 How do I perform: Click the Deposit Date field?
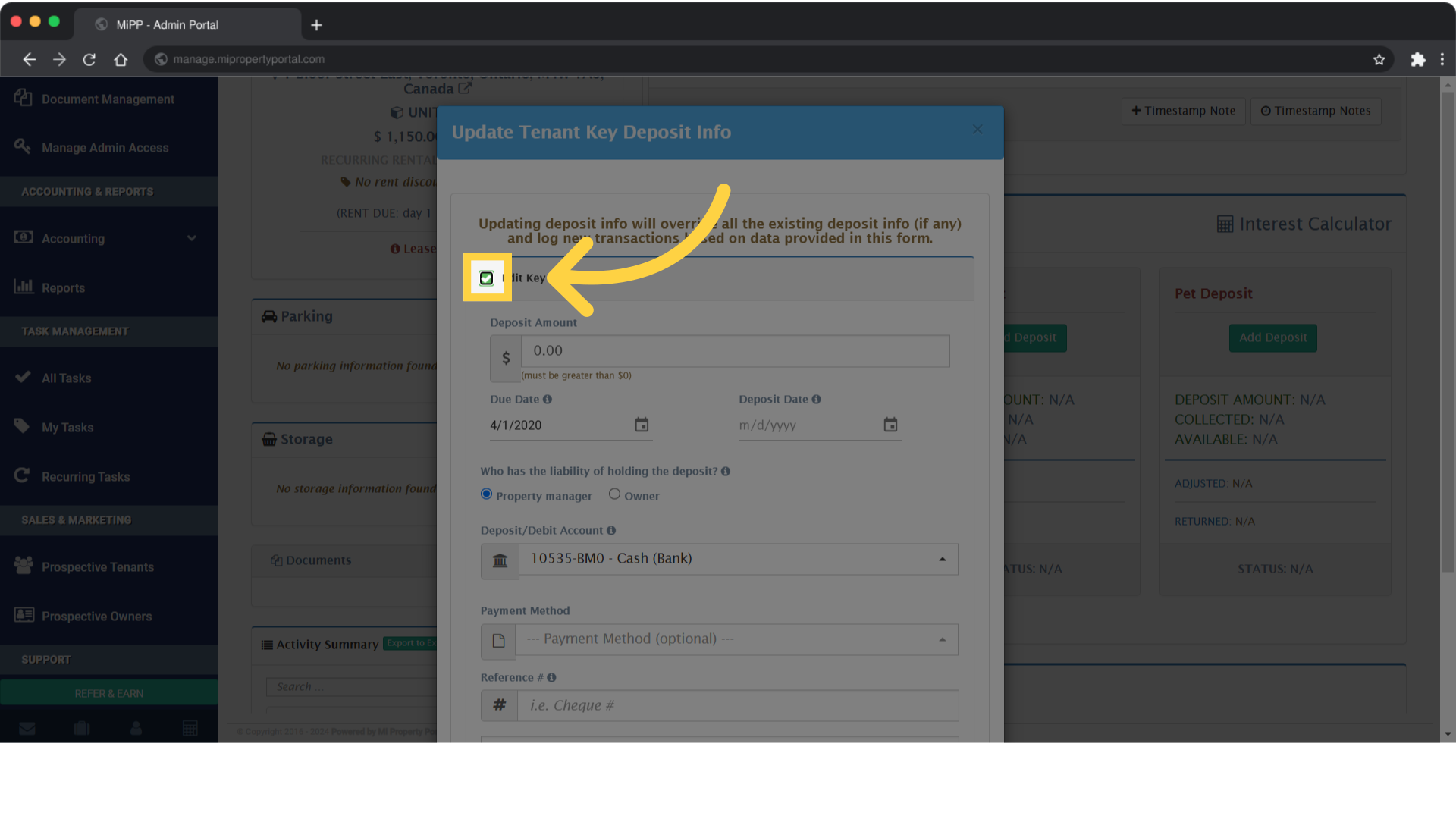click(808, 425)
